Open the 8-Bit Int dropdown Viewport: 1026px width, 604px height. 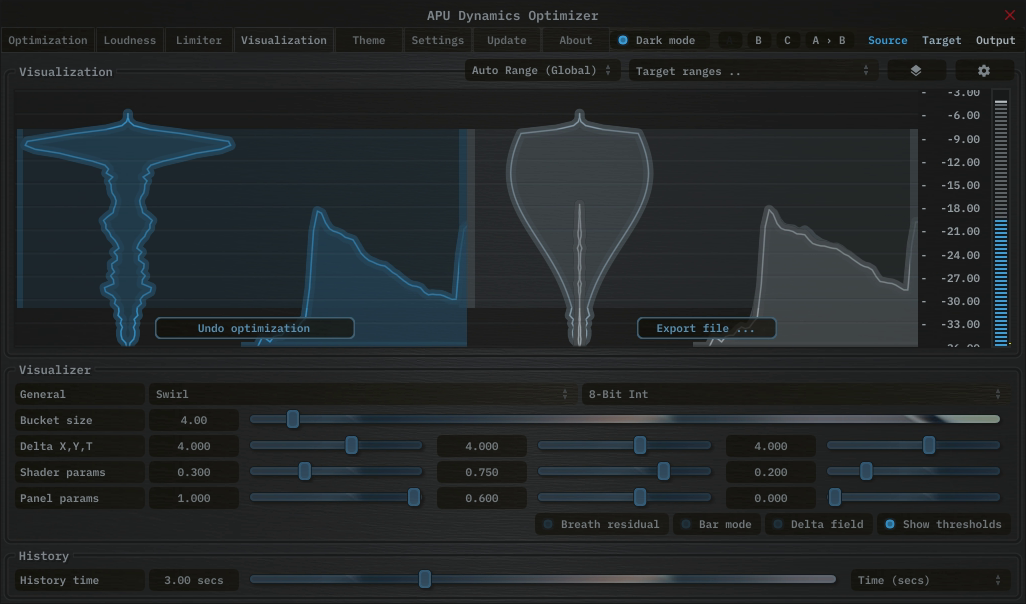point(793,394)
